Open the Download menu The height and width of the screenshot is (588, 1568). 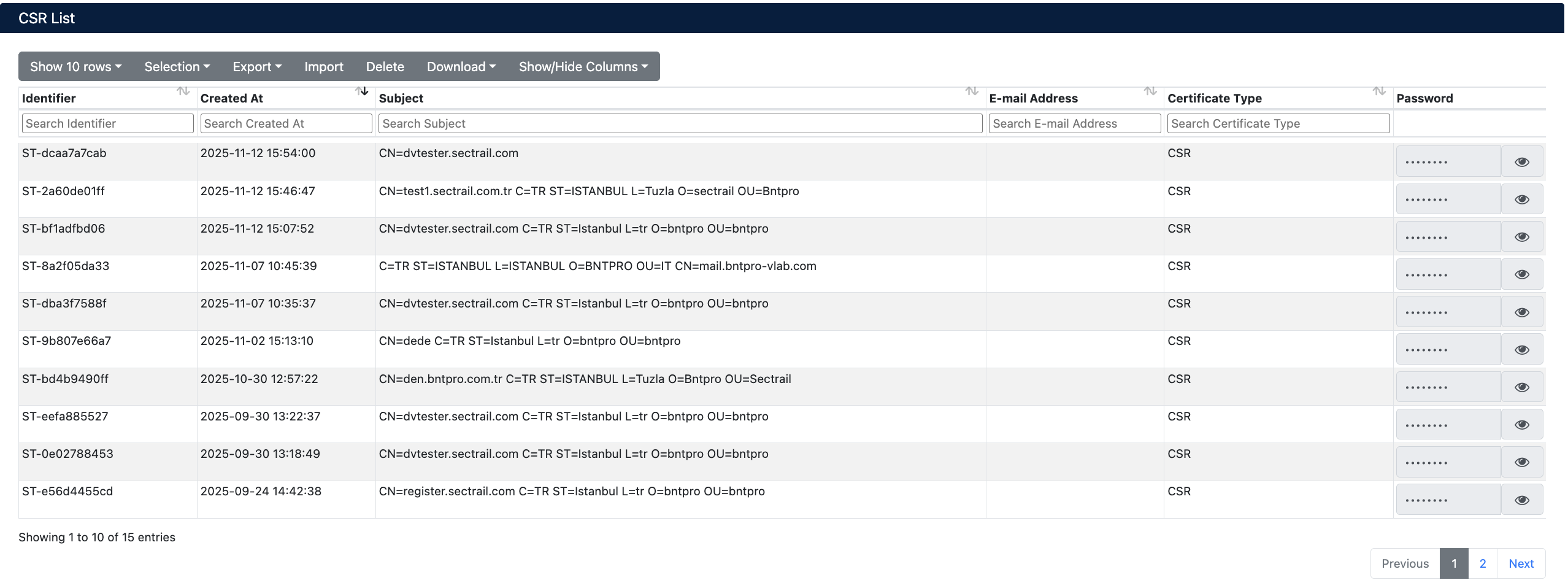tap(461, 67)
